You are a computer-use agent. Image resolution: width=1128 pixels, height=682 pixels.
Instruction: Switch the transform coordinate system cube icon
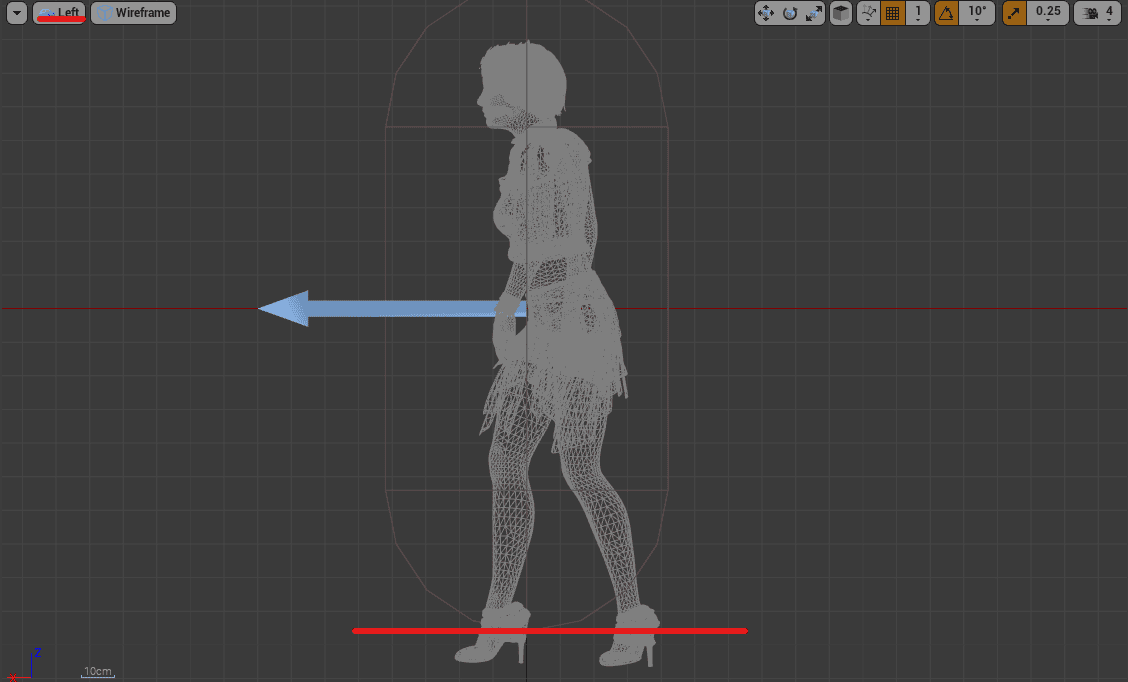point(840,13)
